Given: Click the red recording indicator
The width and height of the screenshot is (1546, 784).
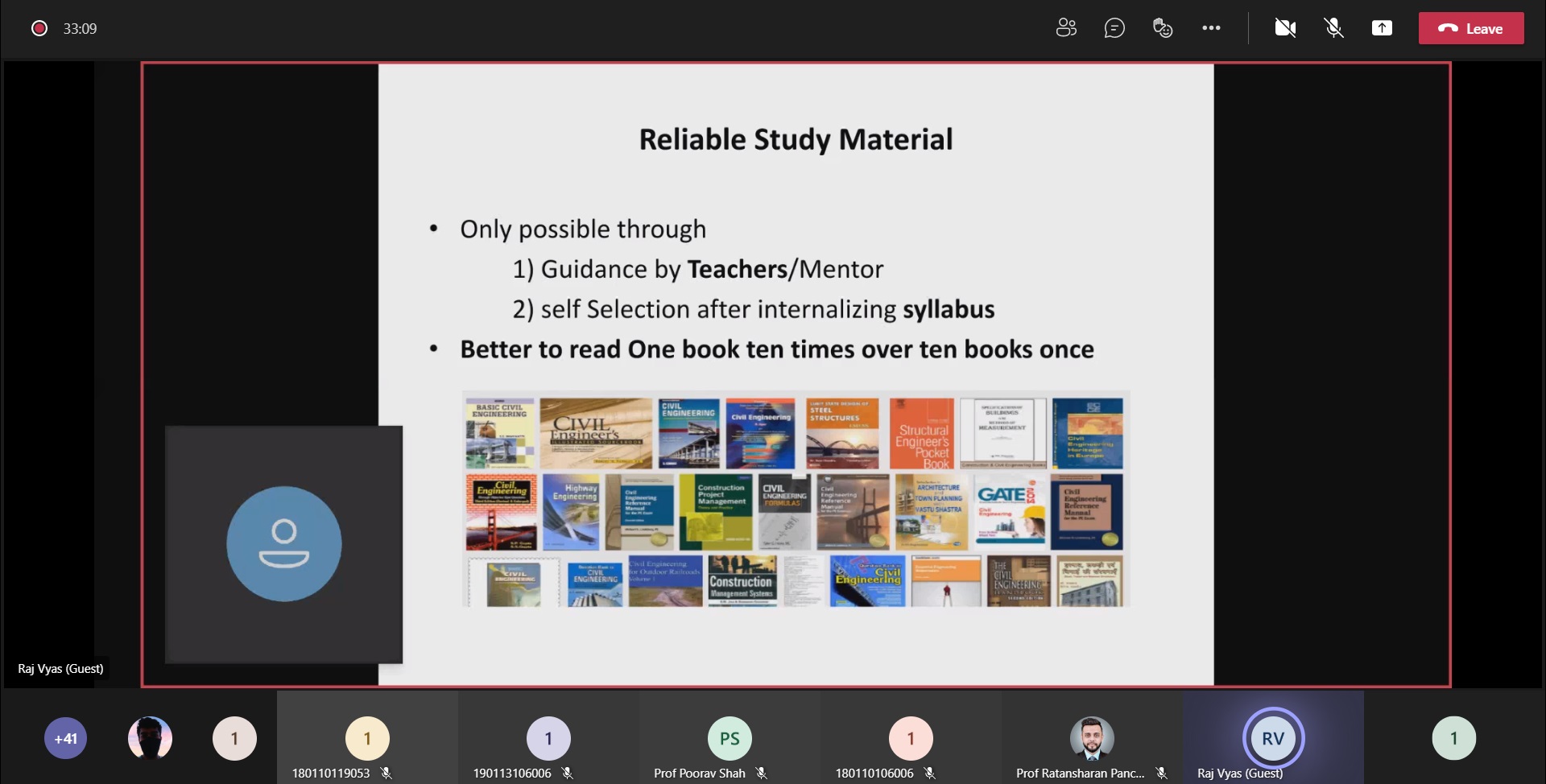Looking at the screenshot, I should [39, 28].
